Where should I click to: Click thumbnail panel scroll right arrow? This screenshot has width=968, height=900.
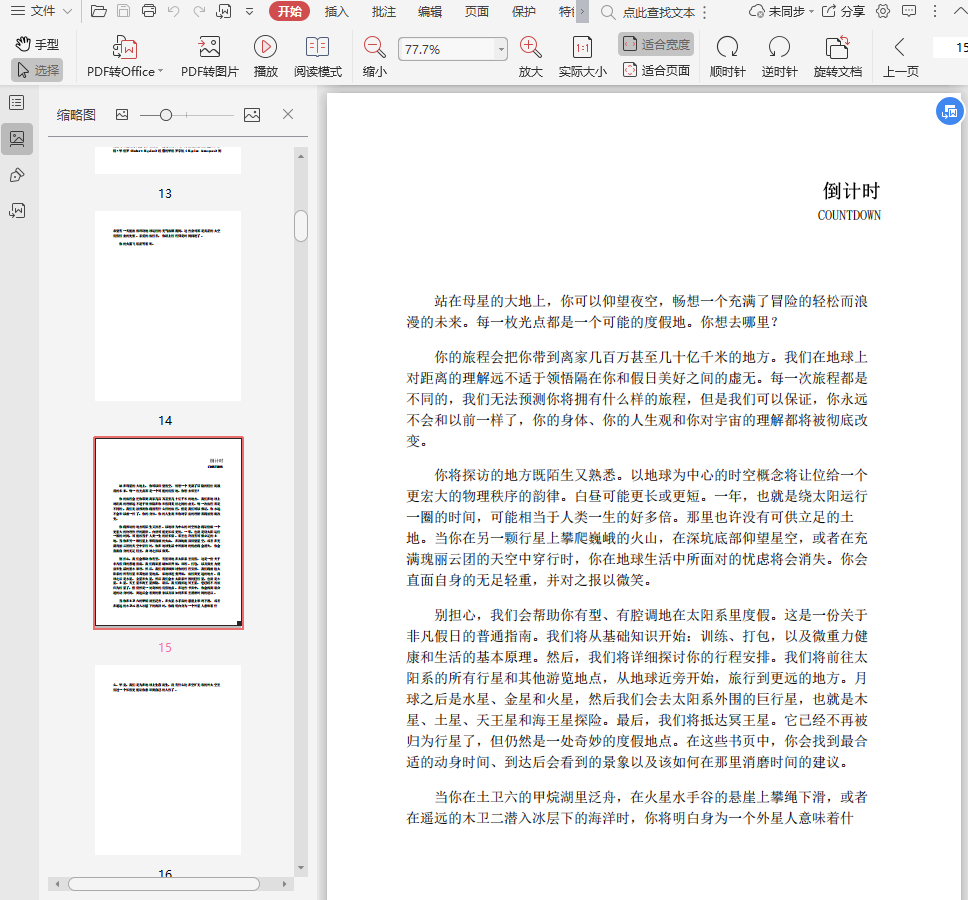tap(284, 884)
